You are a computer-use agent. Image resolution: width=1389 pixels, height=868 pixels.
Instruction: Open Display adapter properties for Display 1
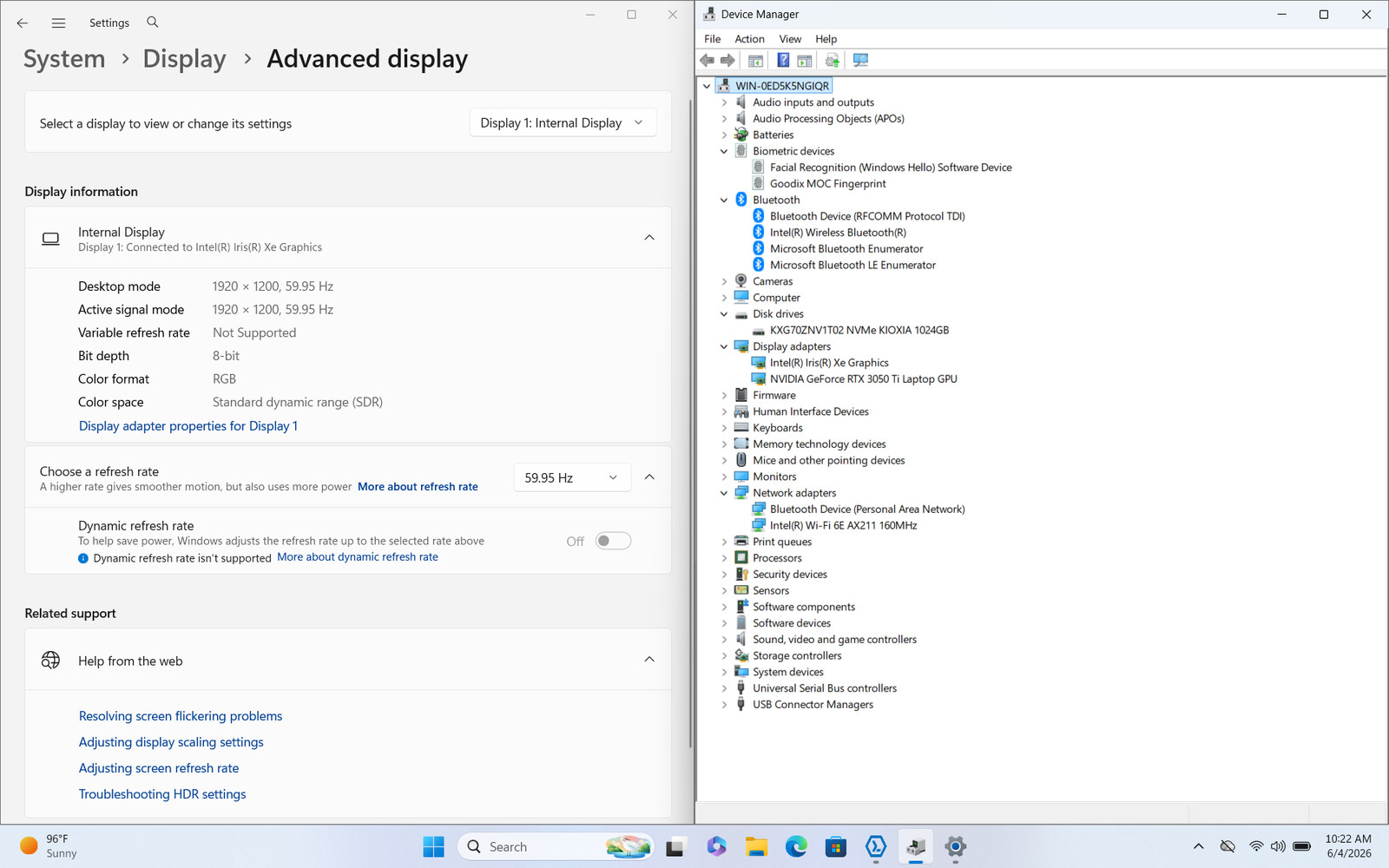pos(188,426)
